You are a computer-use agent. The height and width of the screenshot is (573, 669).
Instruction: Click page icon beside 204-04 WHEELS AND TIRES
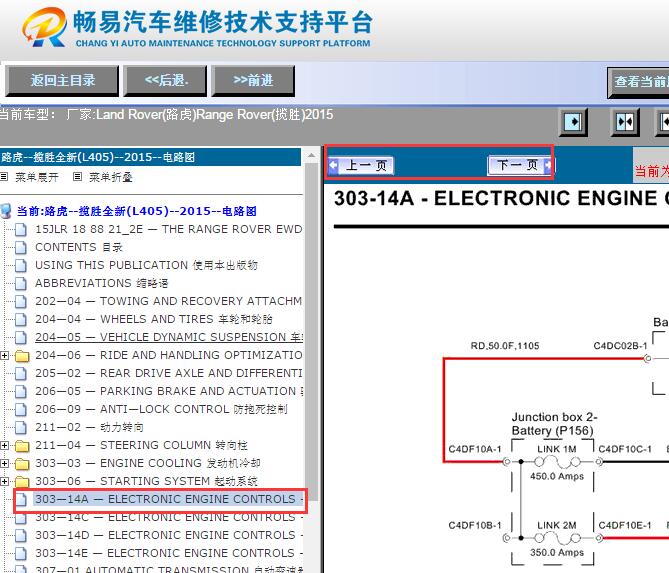point(20,319)
